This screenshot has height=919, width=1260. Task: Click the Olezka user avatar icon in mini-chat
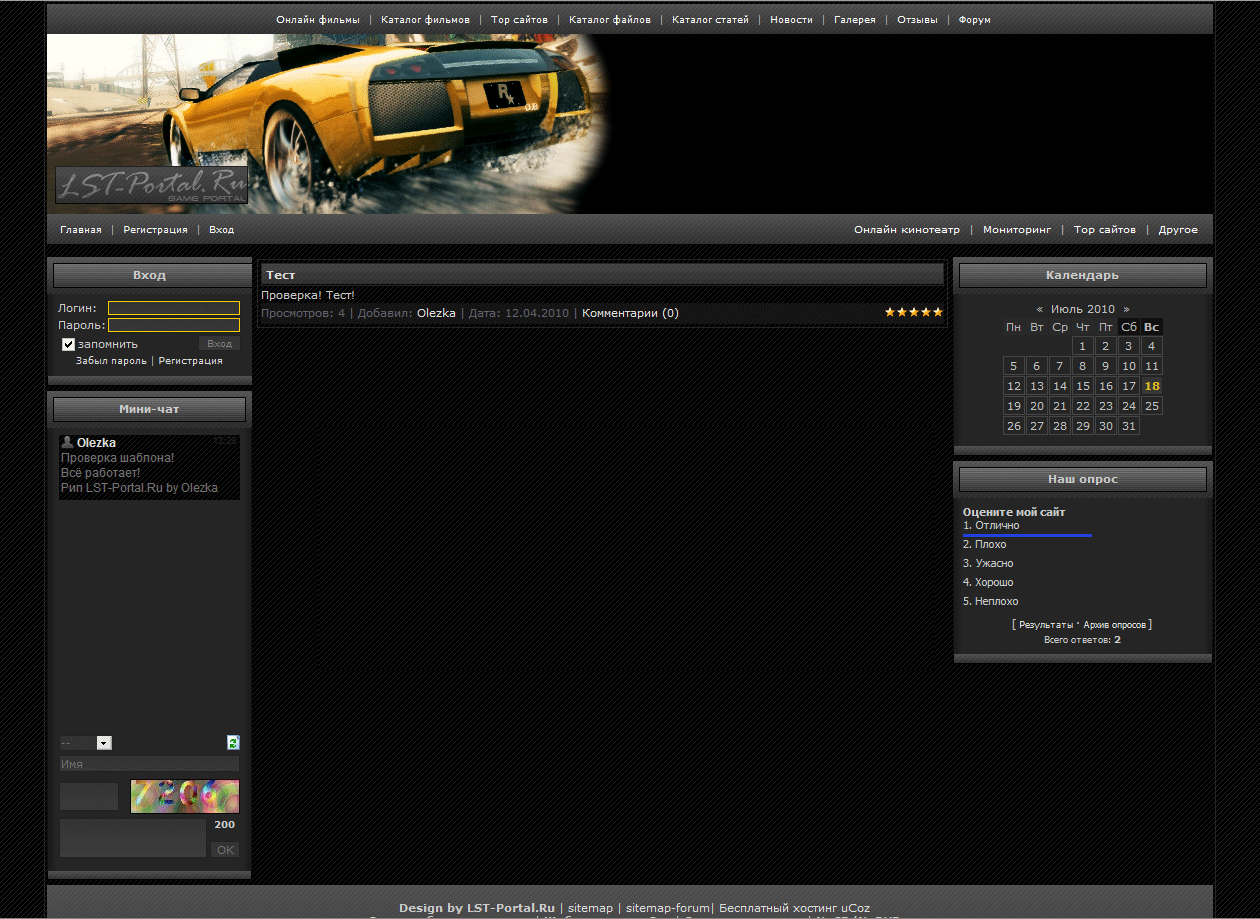pyautogui.click(x=67, y=442)
